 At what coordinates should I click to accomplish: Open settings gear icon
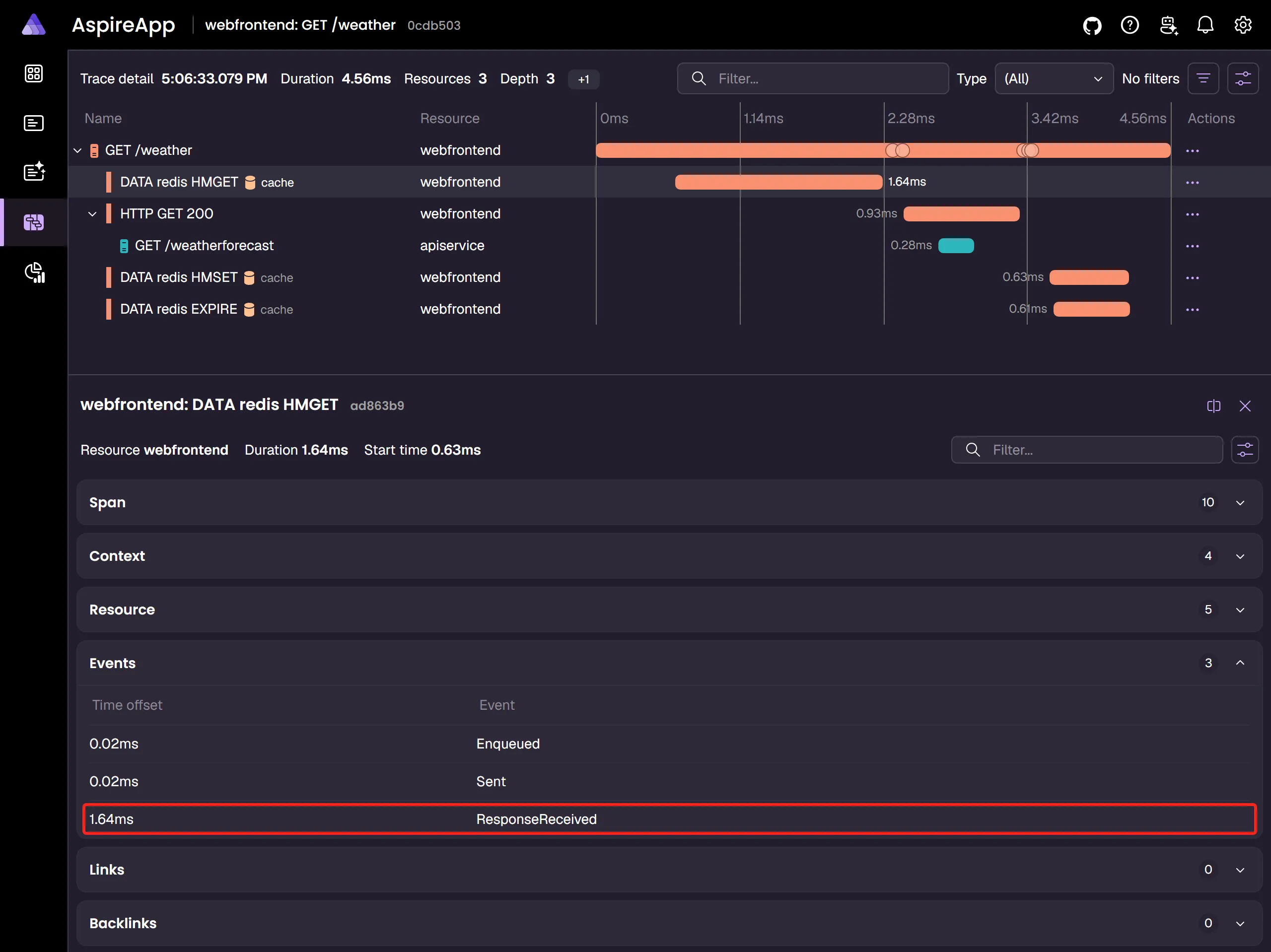(x=1243, y=25)
